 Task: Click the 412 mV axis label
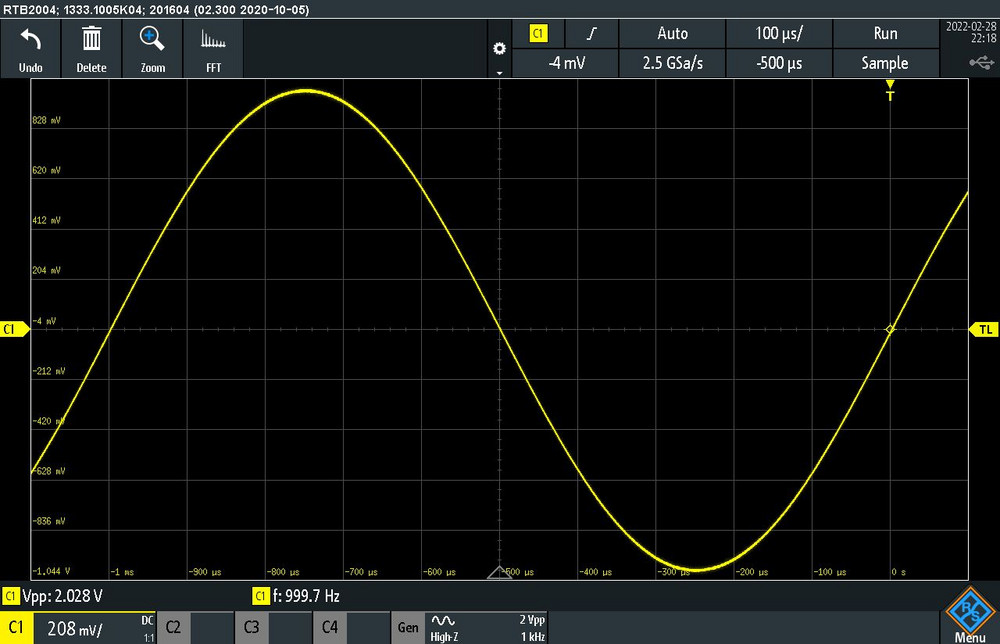[x=47, y=221]
